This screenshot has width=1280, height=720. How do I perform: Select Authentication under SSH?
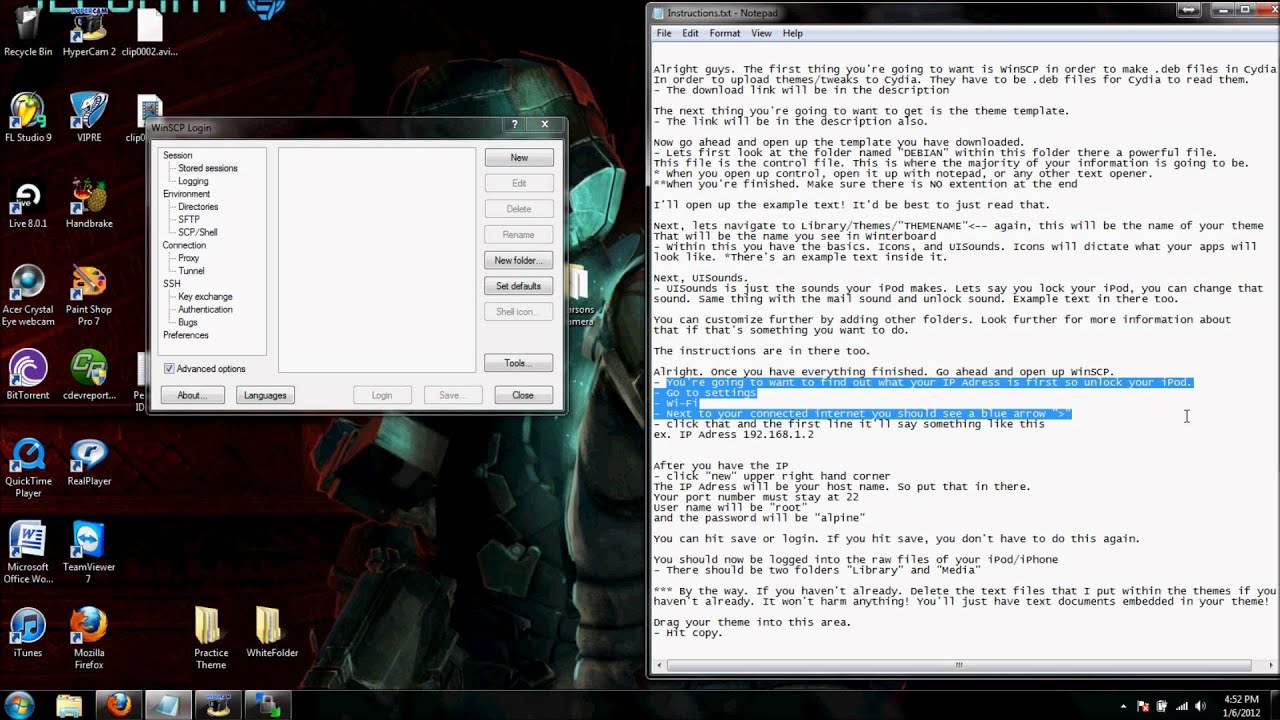[x=205, y=309]
